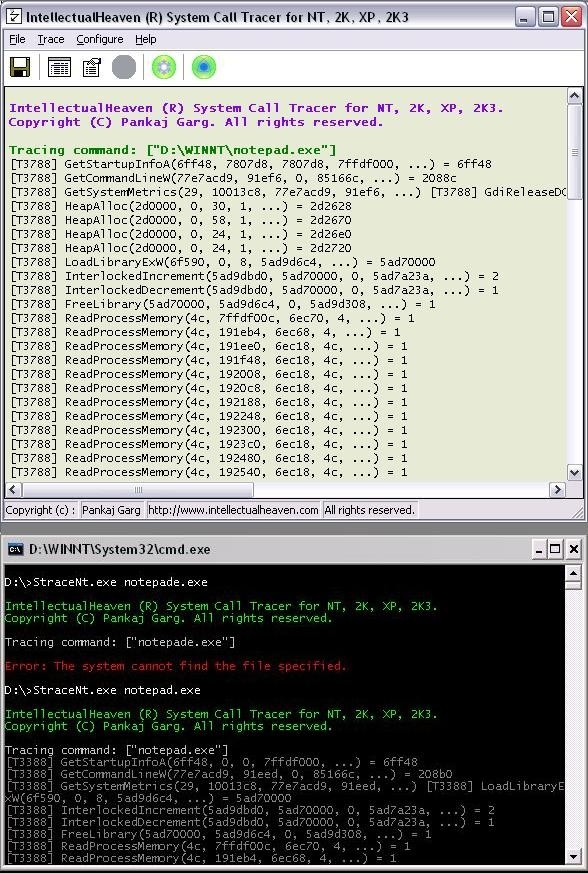Viewport: 588px width, 873px height.
Task: Click the horizontal scrollbar left arrow
Action: [x=14, y=490]
